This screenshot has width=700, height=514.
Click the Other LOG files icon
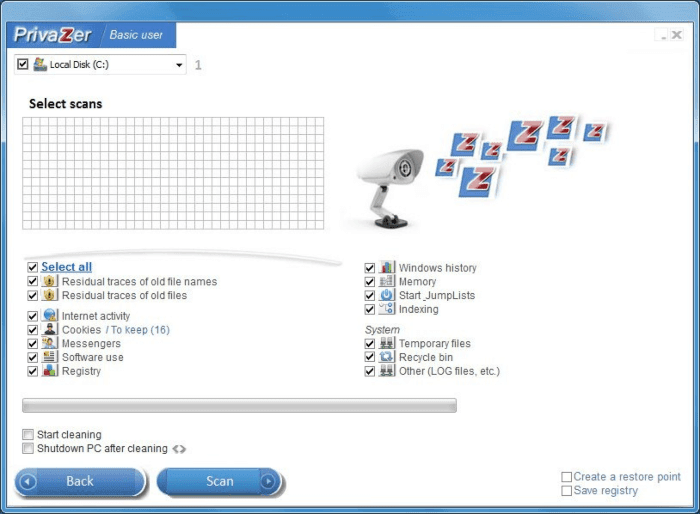click(x=387, y=371)
